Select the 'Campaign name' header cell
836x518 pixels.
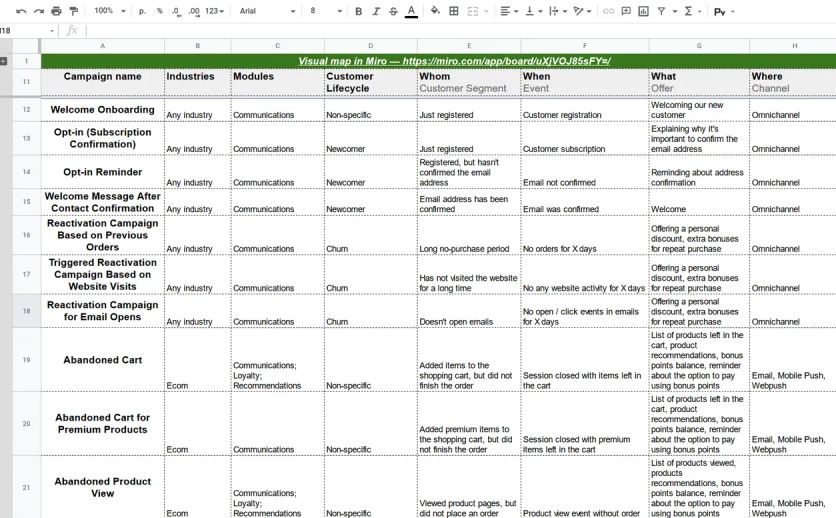(102, 82)
